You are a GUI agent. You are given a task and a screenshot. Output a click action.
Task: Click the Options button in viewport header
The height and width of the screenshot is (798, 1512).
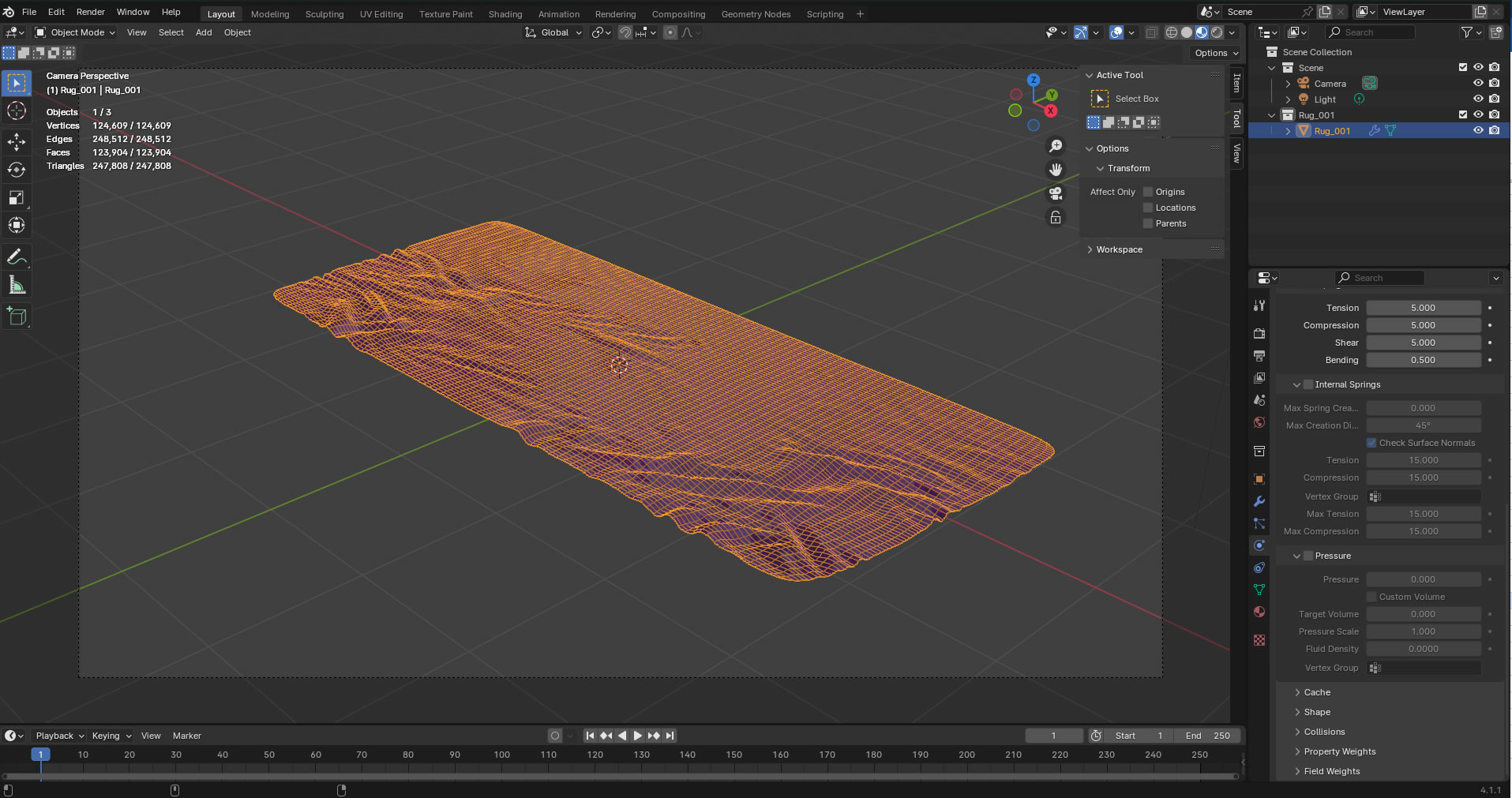pyautogui.click(x=1216, y=53)
